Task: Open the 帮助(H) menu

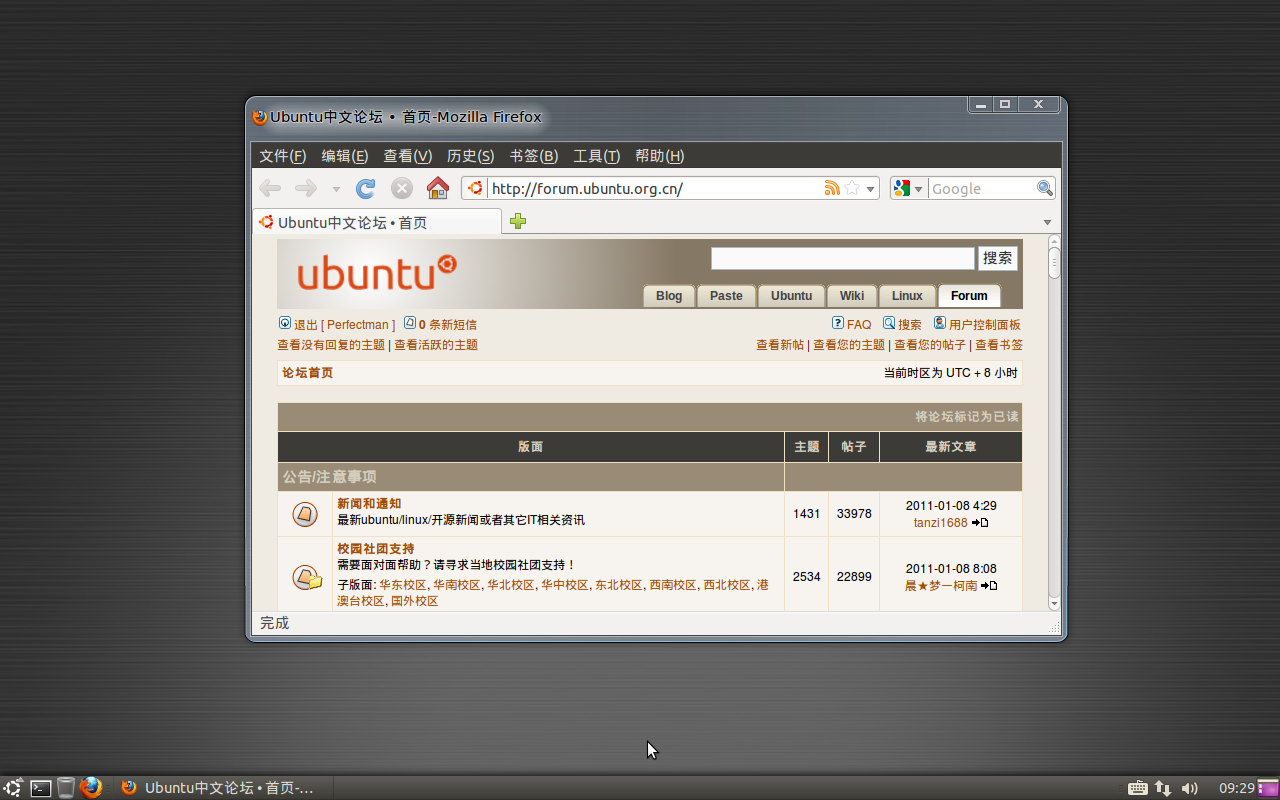Action: [x=660, y=156]
